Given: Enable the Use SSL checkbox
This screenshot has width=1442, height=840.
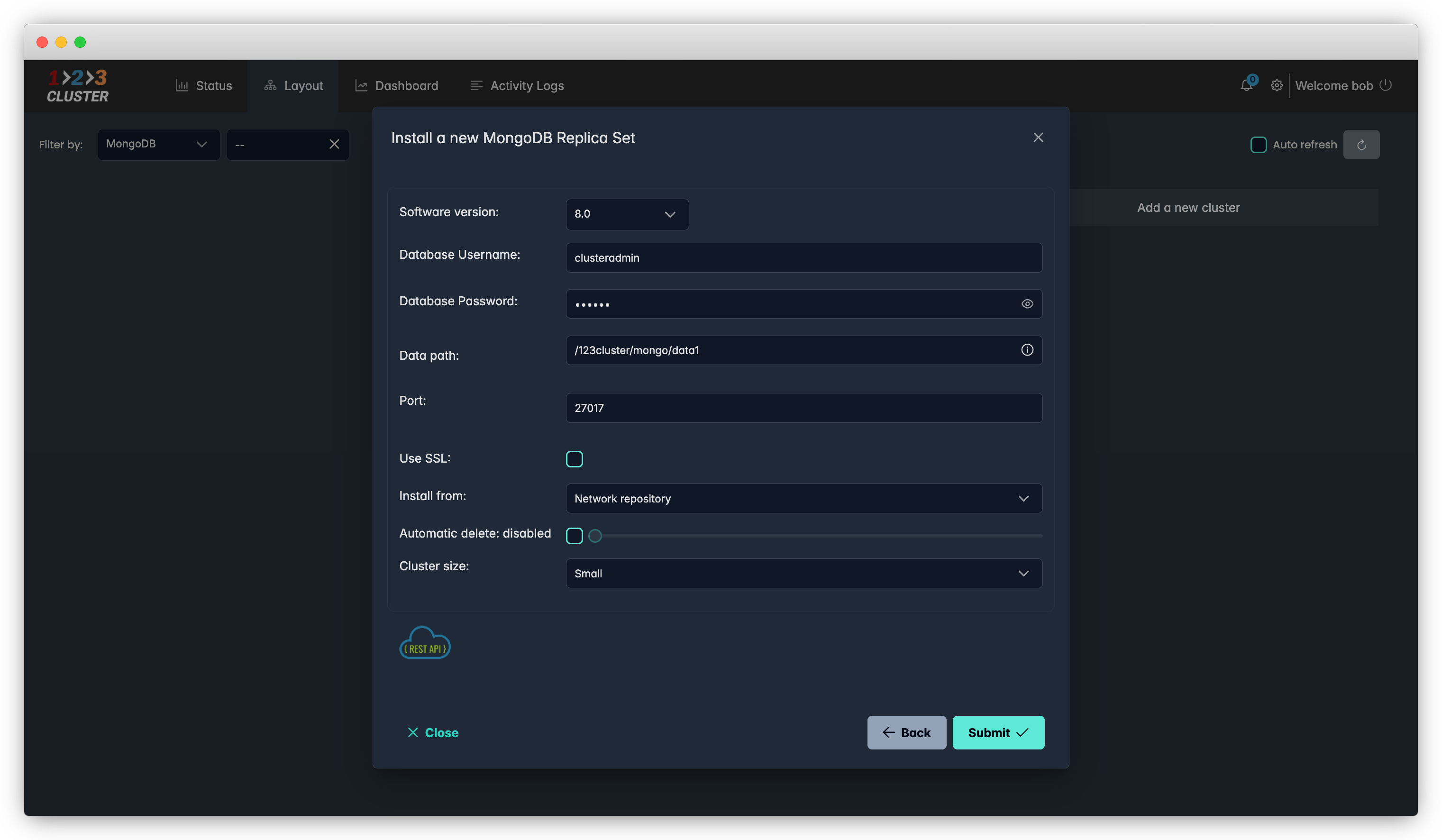Looking at the screenshot, I should click(x=574, y=459).
